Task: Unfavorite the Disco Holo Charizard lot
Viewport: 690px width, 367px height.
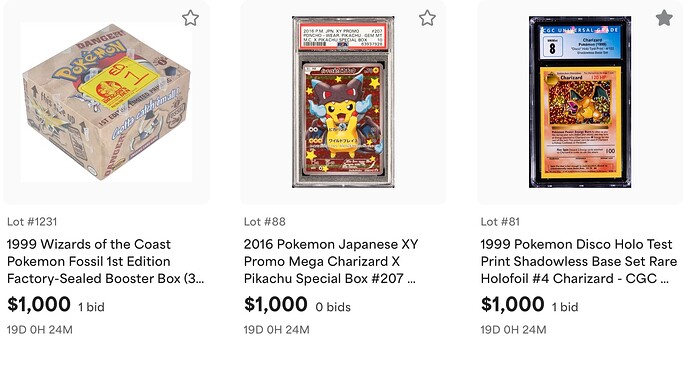Action: 664,18
